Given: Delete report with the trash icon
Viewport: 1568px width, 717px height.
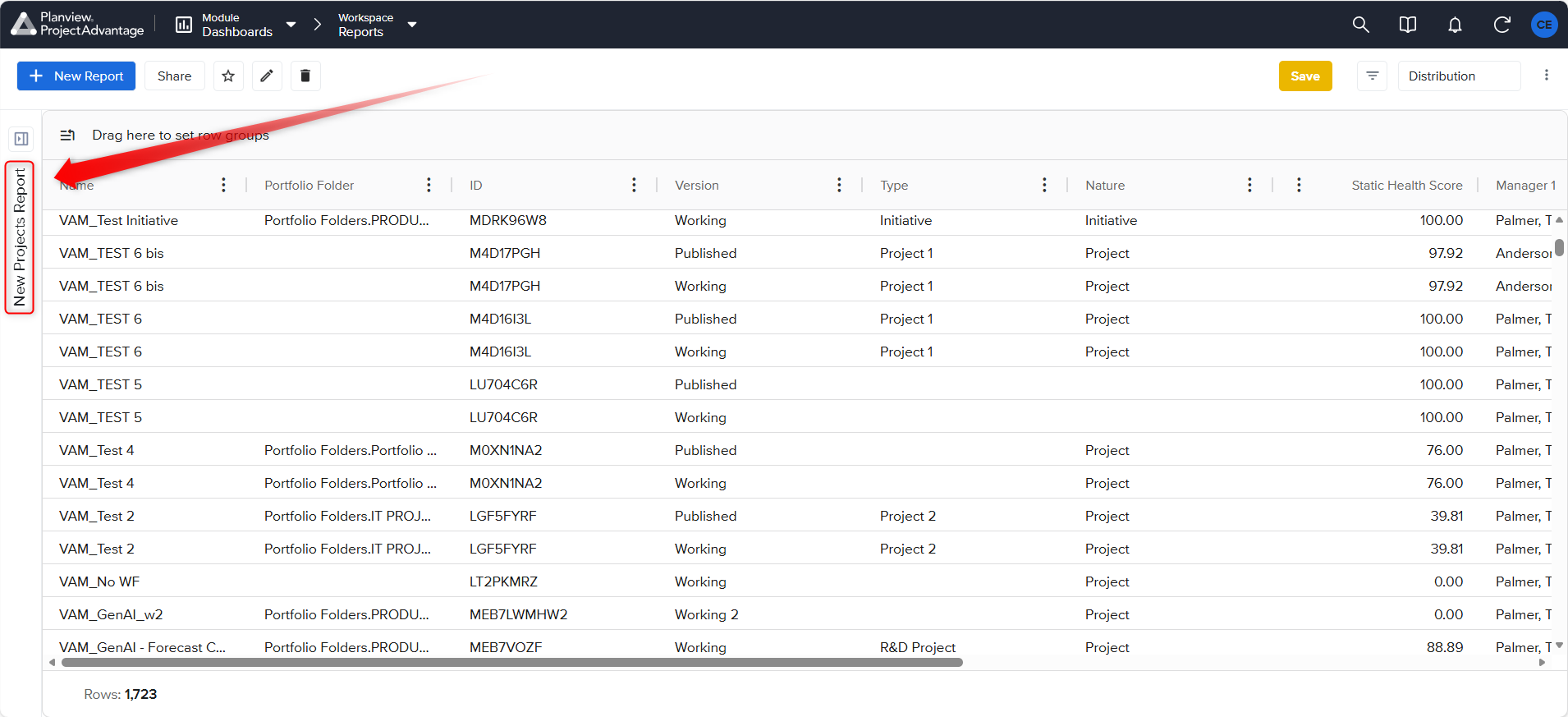Looking at the screenshot, I should pyautogui.click(x=305, y=76).
